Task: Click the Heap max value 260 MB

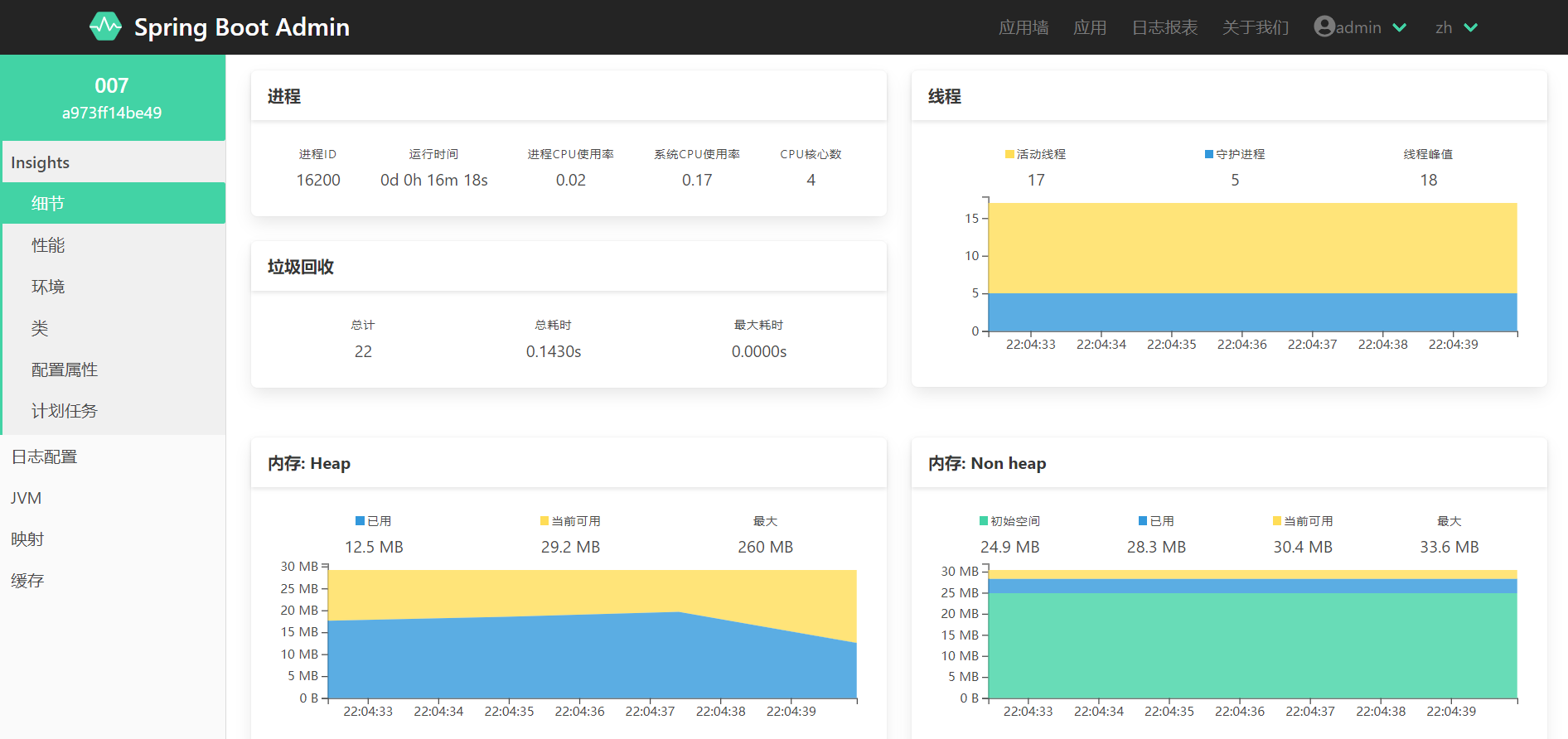Action: [x=766, y=547]
